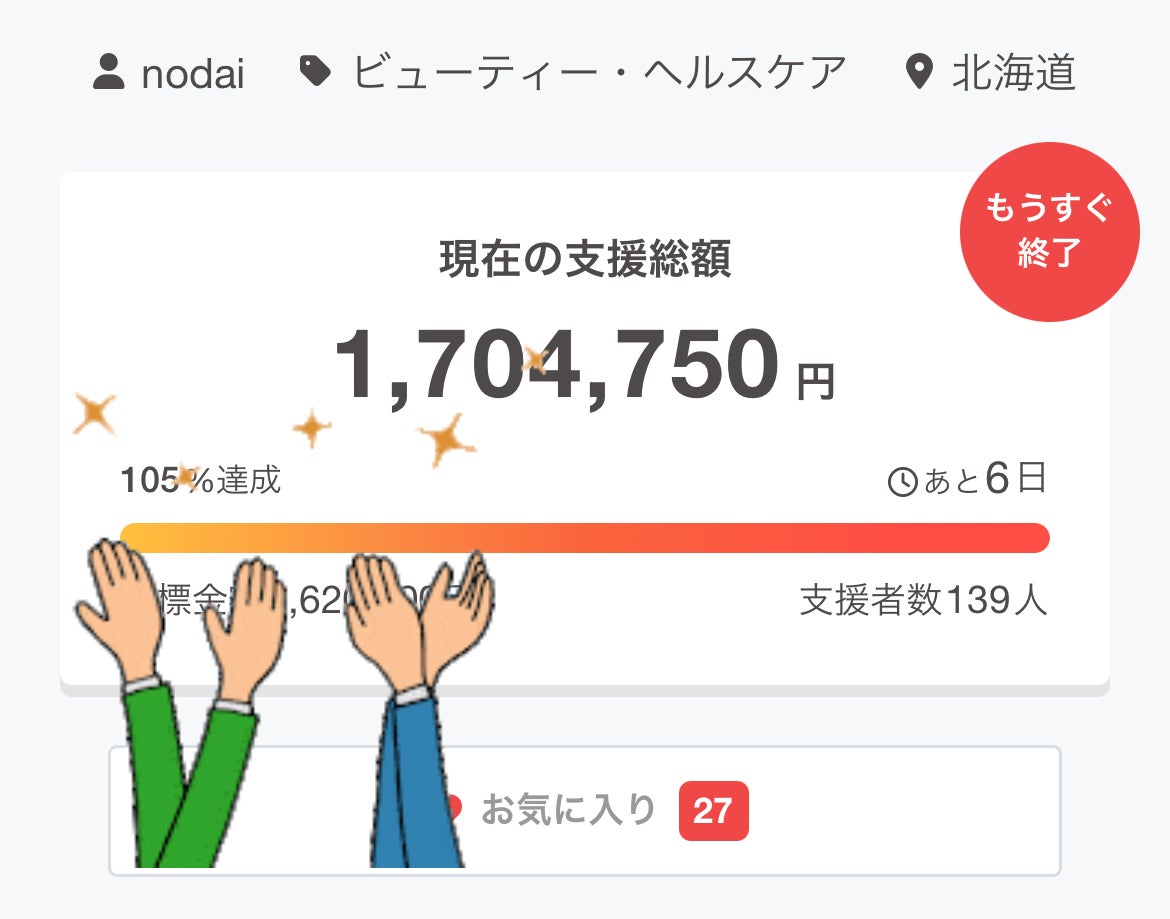Viewport: 1170px width, 919px height.
Task: Click the red 27 favorites count badge
Action: pyautogui.click(x=713, y=810)
